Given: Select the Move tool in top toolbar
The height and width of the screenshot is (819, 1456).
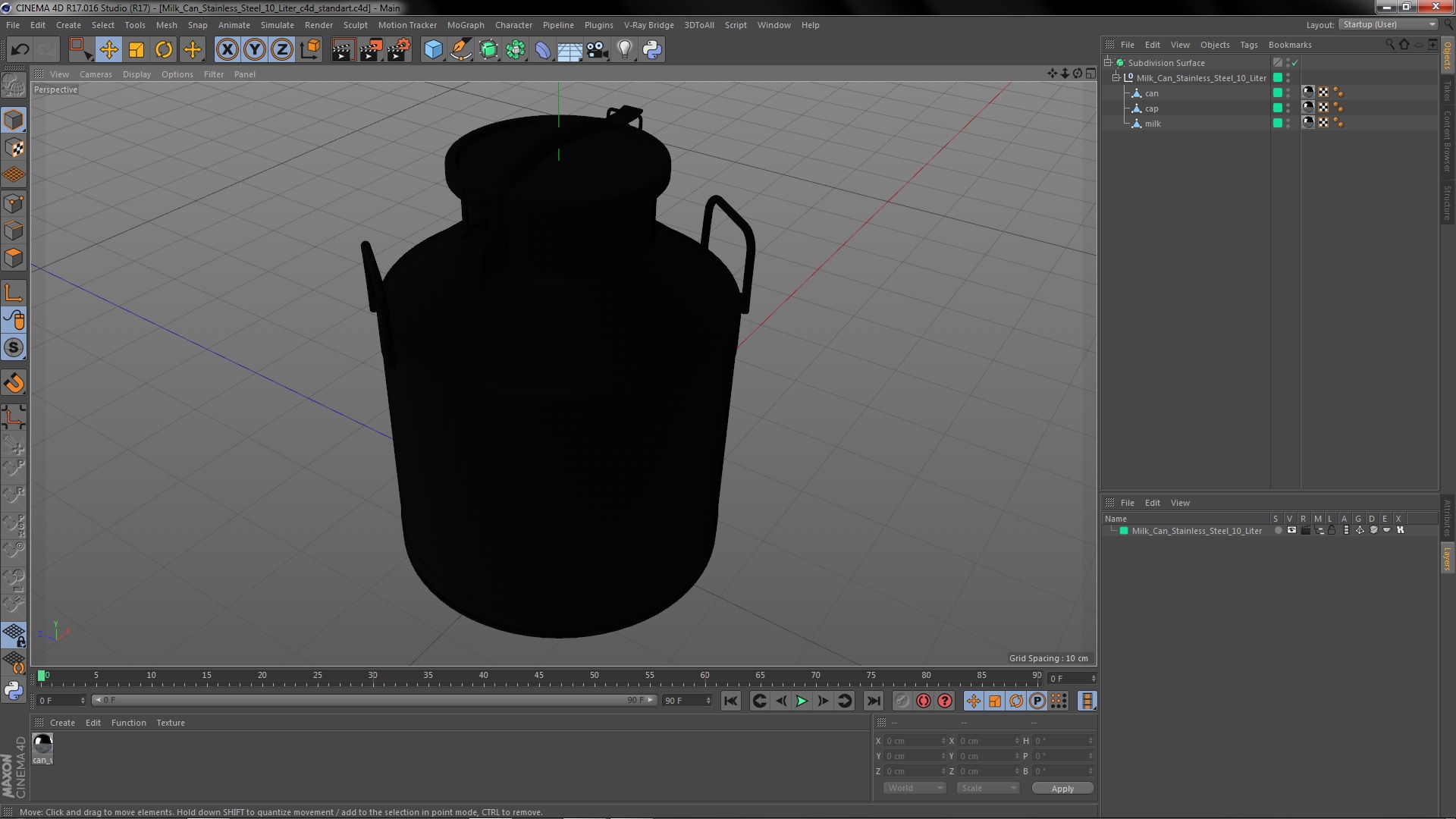Looking at the screenshot, I should point(108,50).
